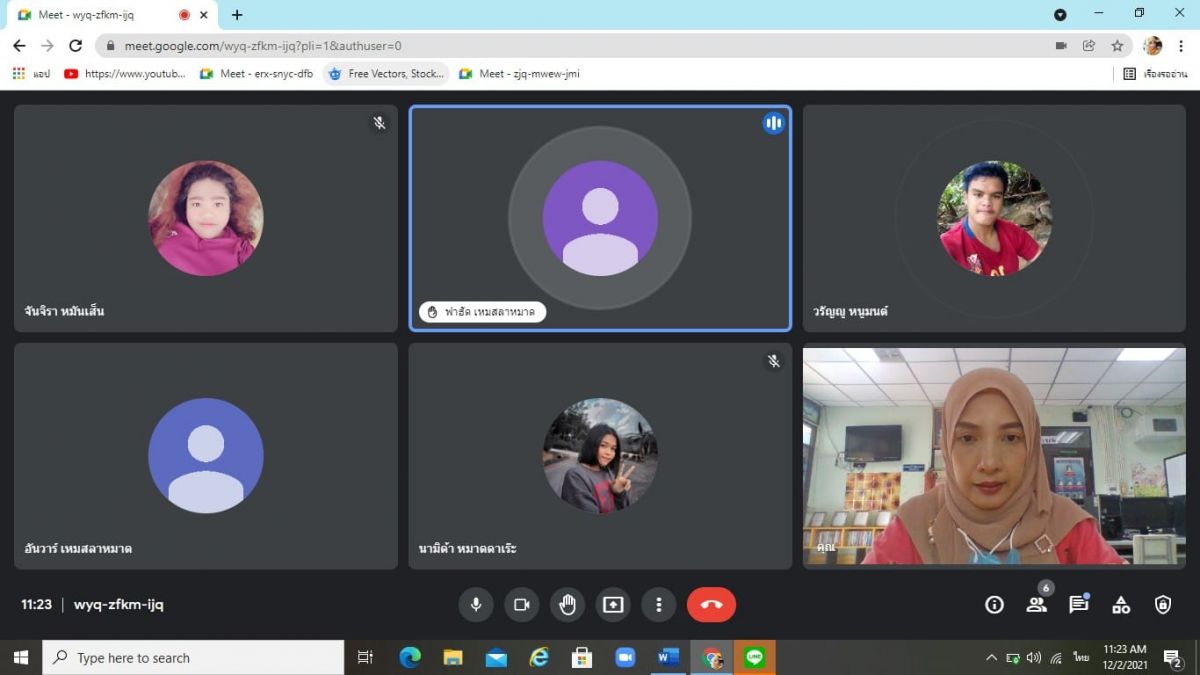This screenshot has width=1200, height=675.
Task: Open the Activities shapes icon
Action: (x=1121, y=604)
